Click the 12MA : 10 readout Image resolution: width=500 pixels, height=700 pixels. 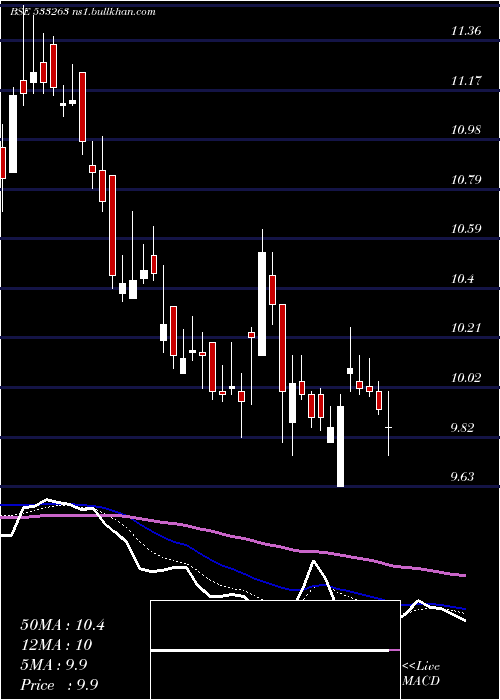pyautogui.click(x=56, y=645)
